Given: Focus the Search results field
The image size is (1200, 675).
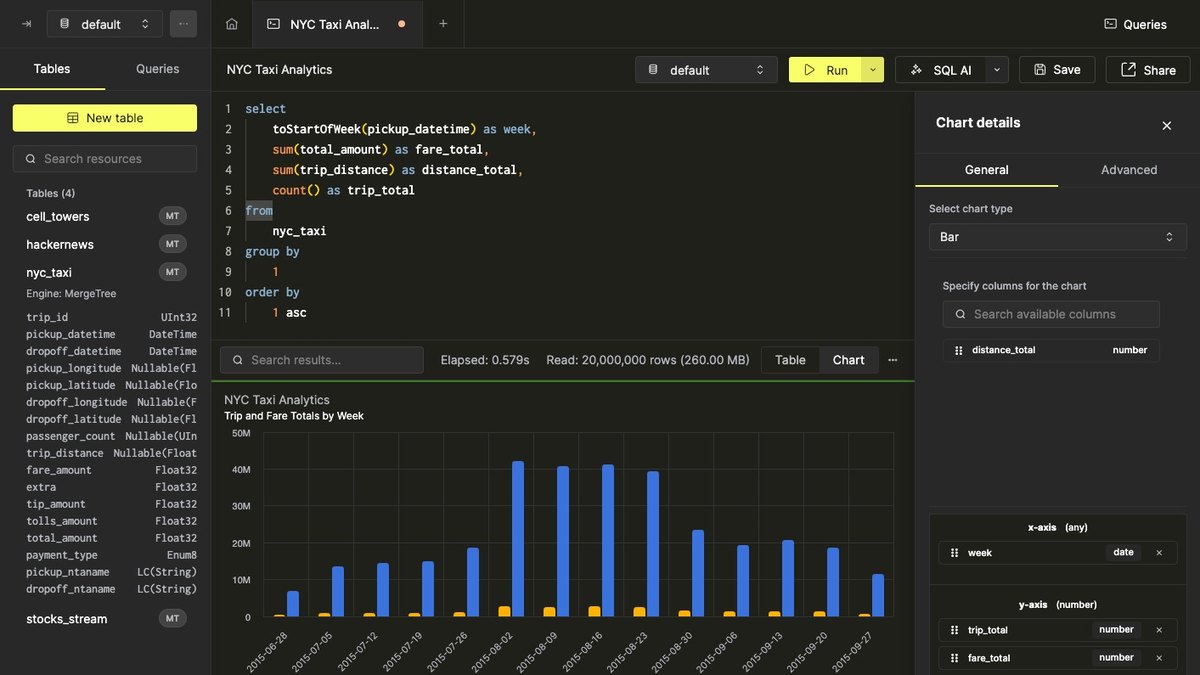Looking at the screenshot, I should pos(322,360).
